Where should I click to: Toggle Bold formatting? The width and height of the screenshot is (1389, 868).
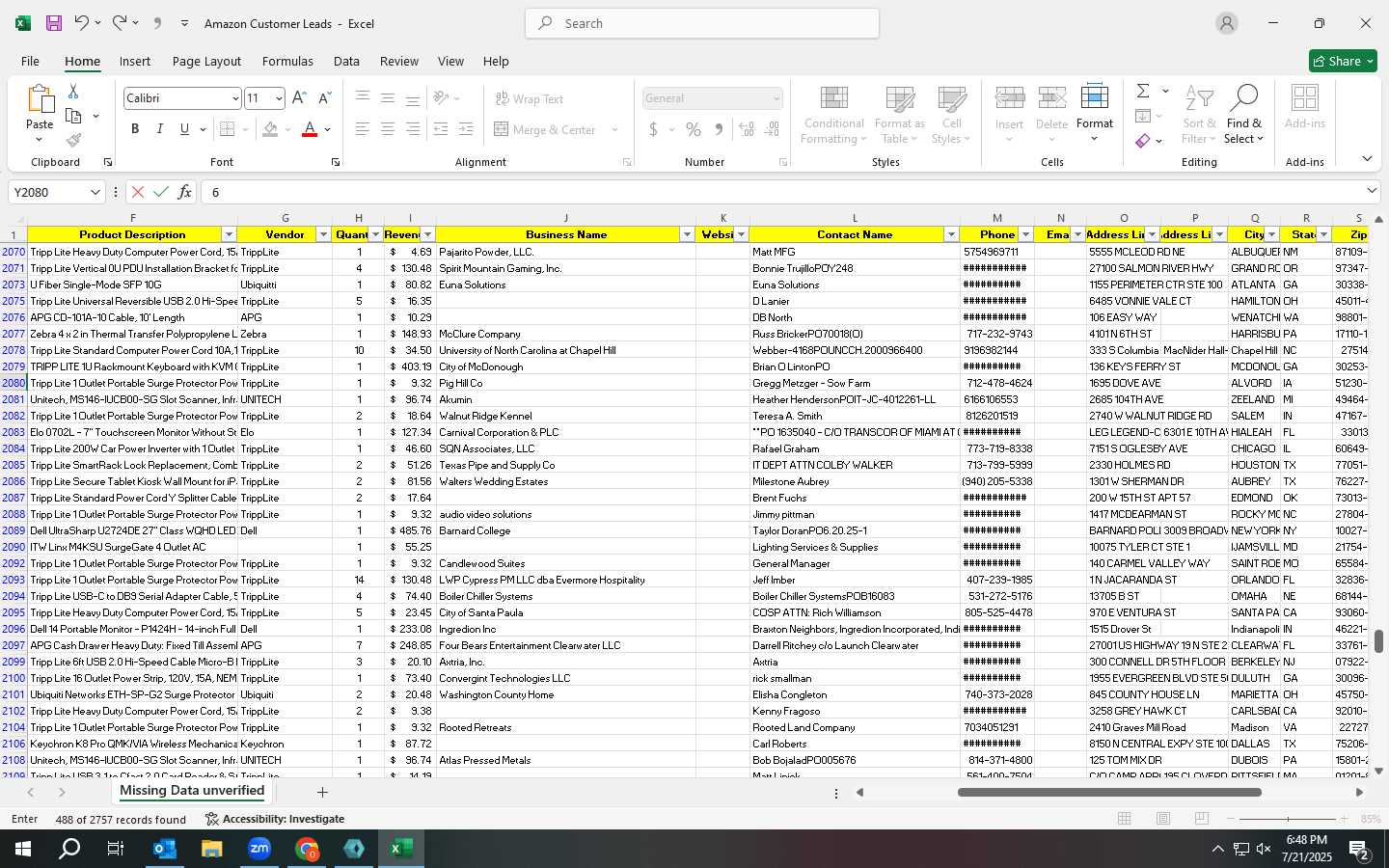(x=135, y=129)
